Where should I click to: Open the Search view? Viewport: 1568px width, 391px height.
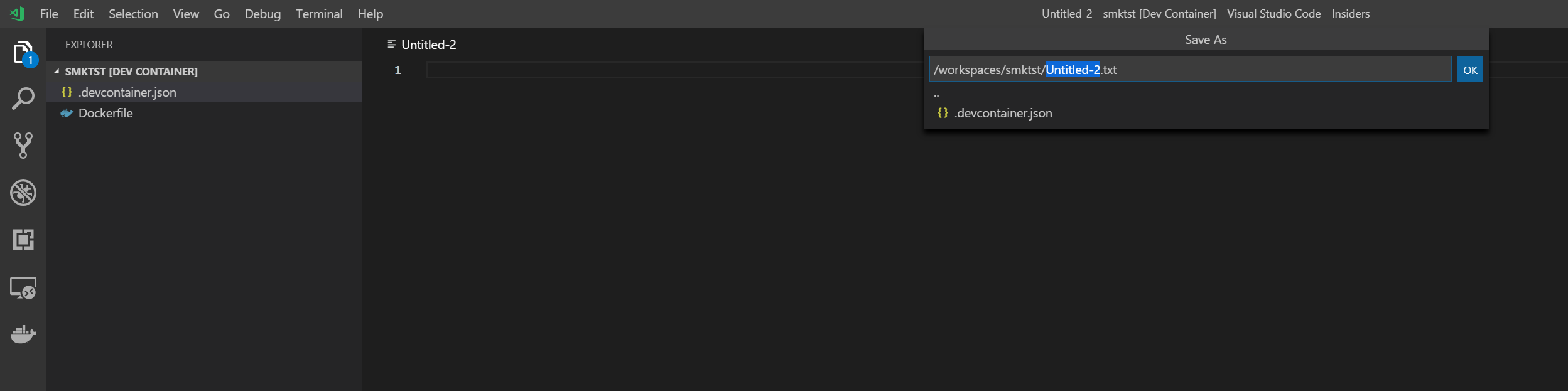click(23, 99)
